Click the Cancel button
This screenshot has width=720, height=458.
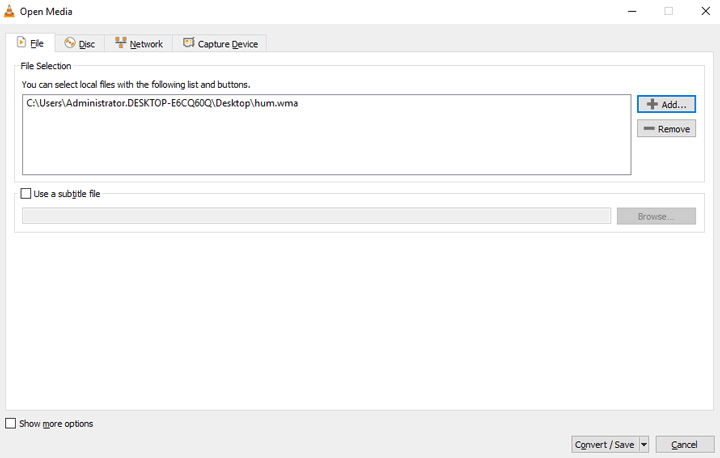[685, 444]
